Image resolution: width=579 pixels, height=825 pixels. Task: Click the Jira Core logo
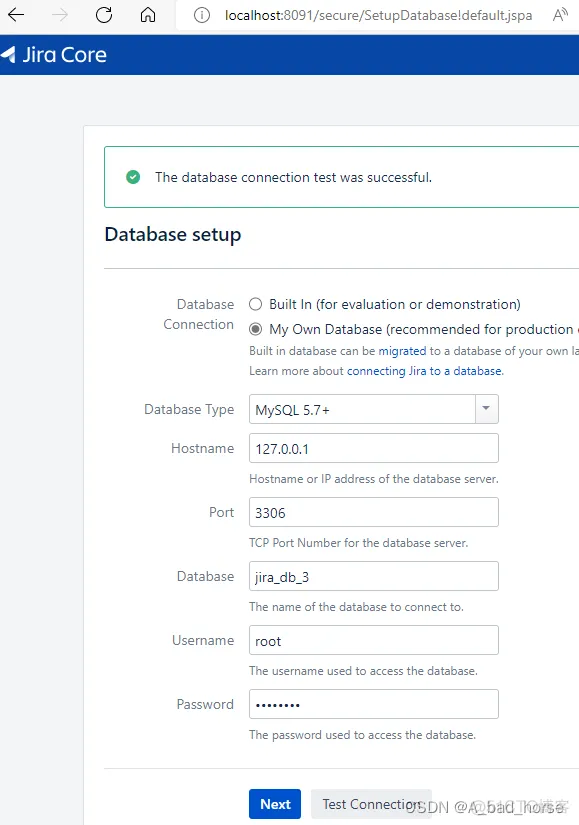[x=54, y=55]
